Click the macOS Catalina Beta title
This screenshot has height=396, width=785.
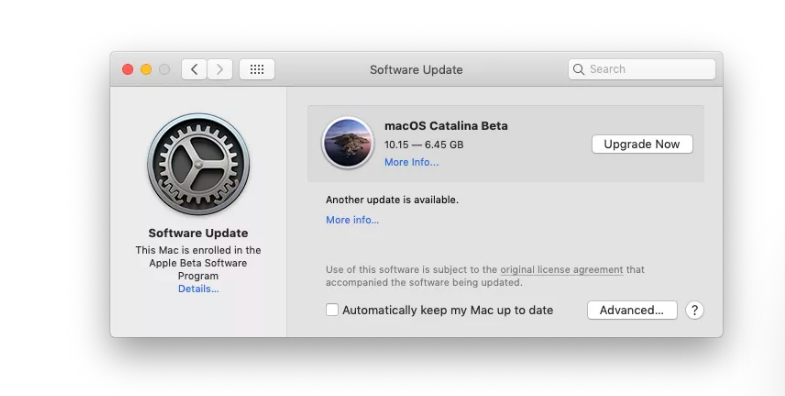click(x=446, y=126)
